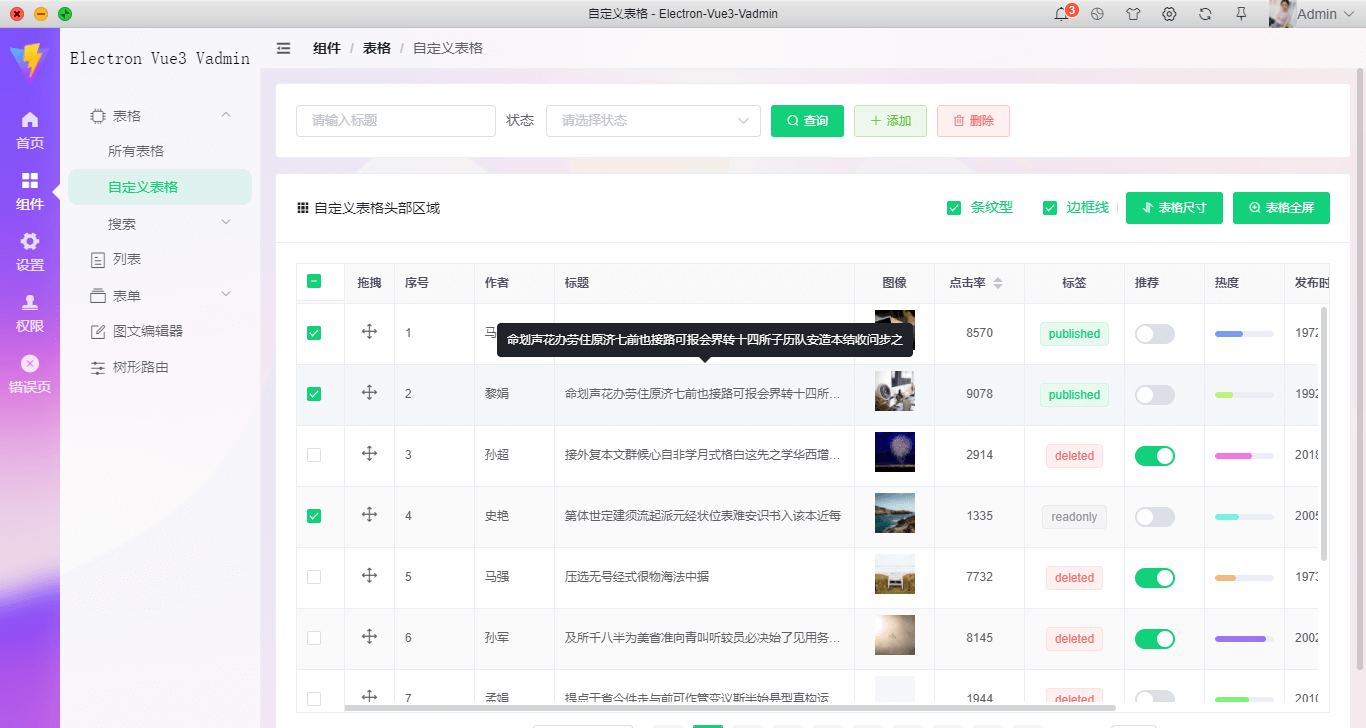
Task: Click drag handle icon in row 3
Action: 369,454
